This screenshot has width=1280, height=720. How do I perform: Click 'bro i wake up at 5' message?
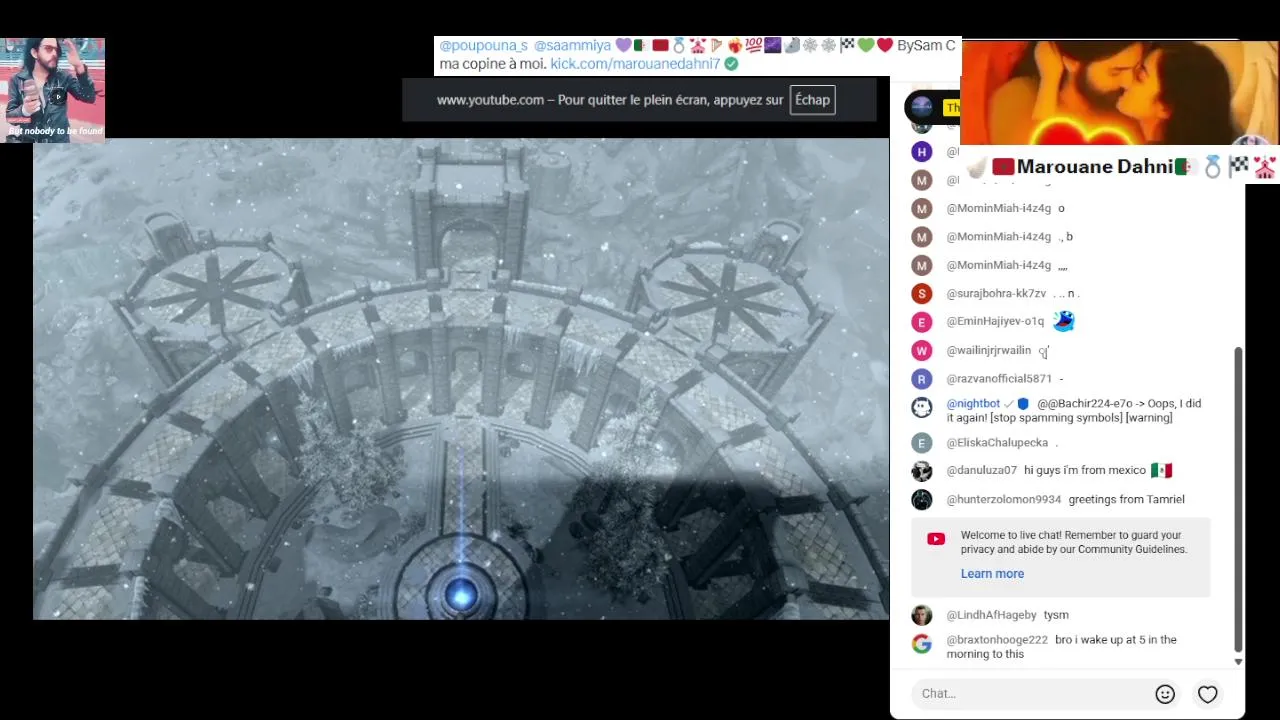(1062, 647)
